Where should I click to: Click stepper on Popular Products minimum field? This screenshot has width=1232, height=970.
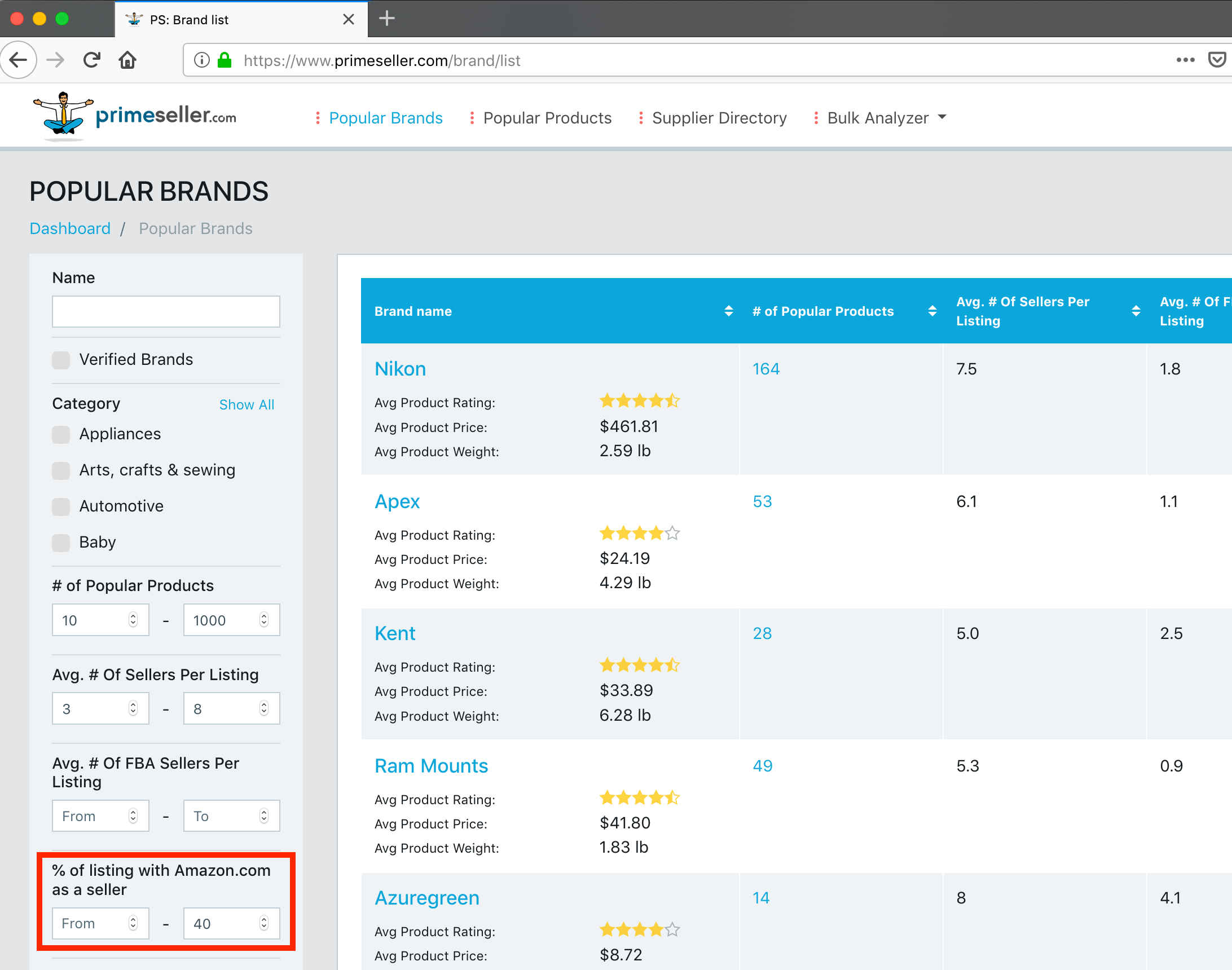tap(133, 620)
